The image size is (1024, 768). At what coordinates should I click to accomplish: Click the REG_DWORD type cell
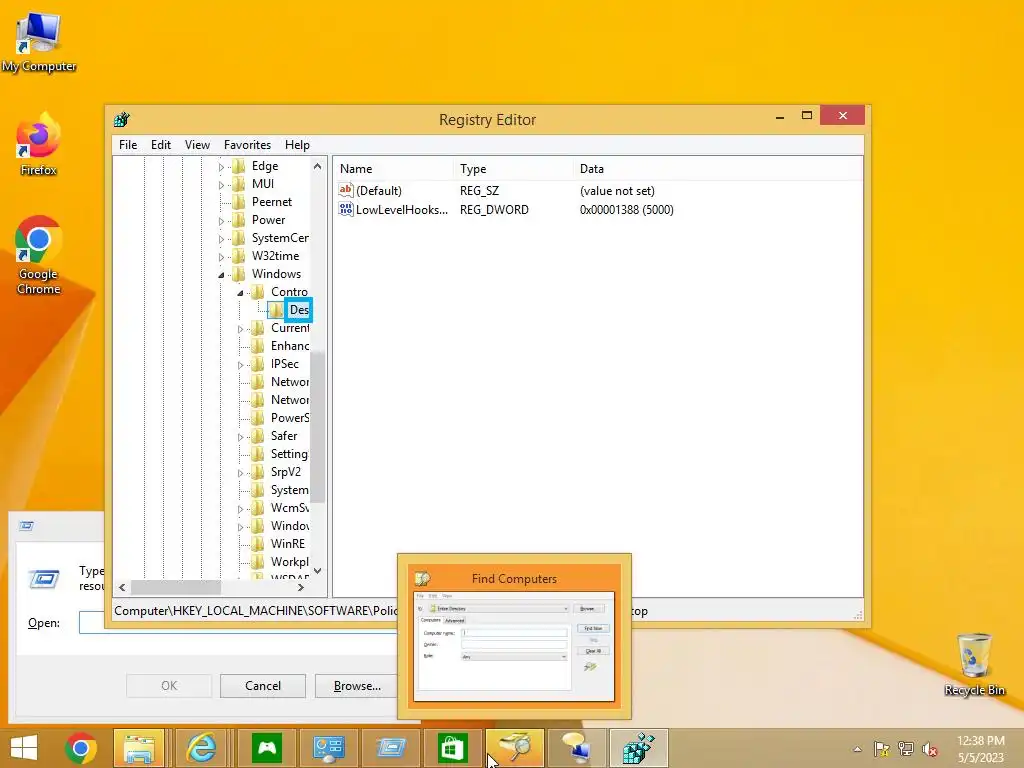point(494,210)
